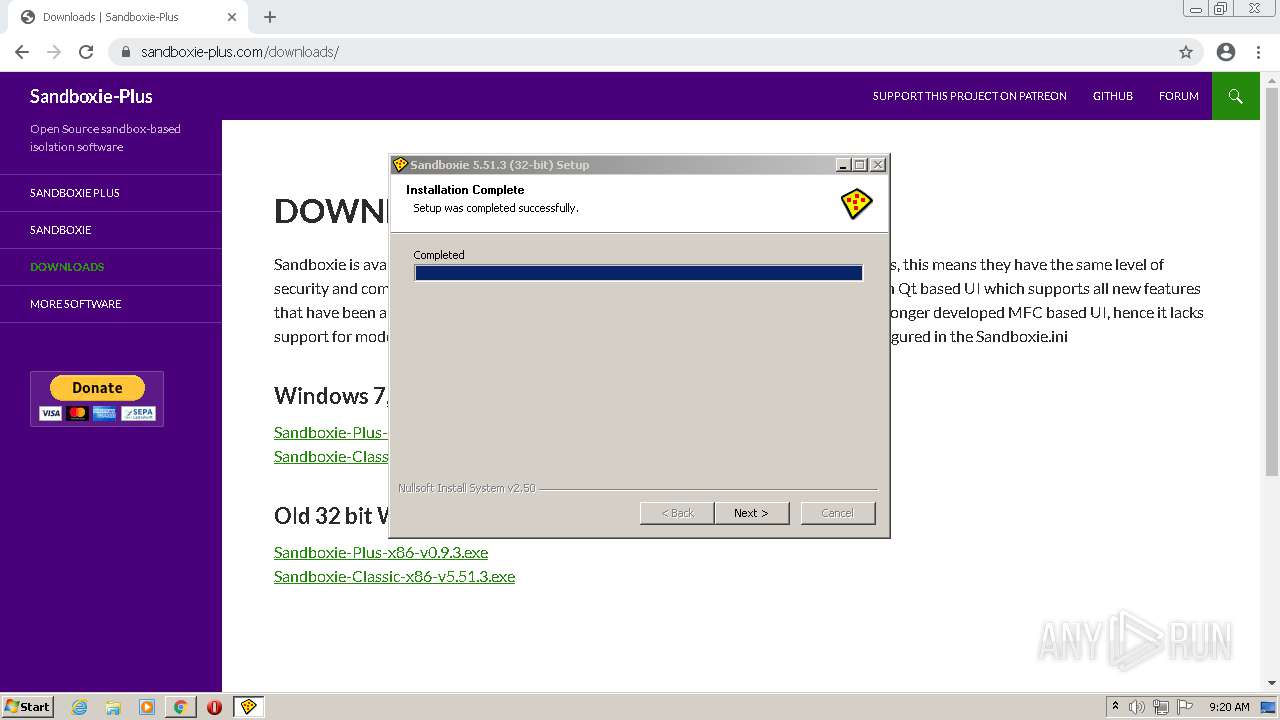Open a new tab with plus icon
The height and width of the screenshot is (720, 1280).
(x=270, y=17)
